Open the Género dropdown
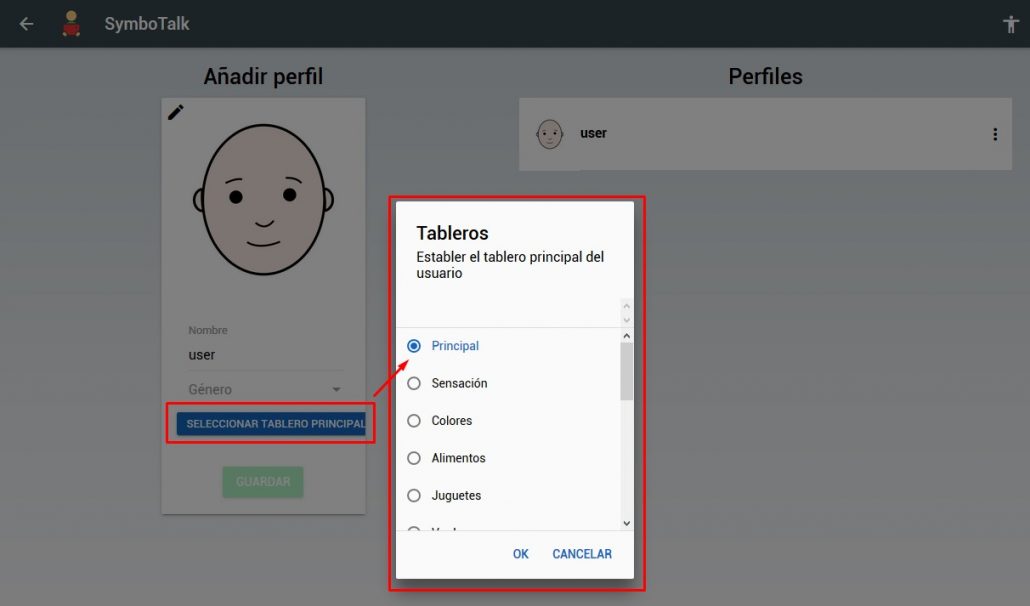This screenshot has width=1030, height=606. point(262,389)
